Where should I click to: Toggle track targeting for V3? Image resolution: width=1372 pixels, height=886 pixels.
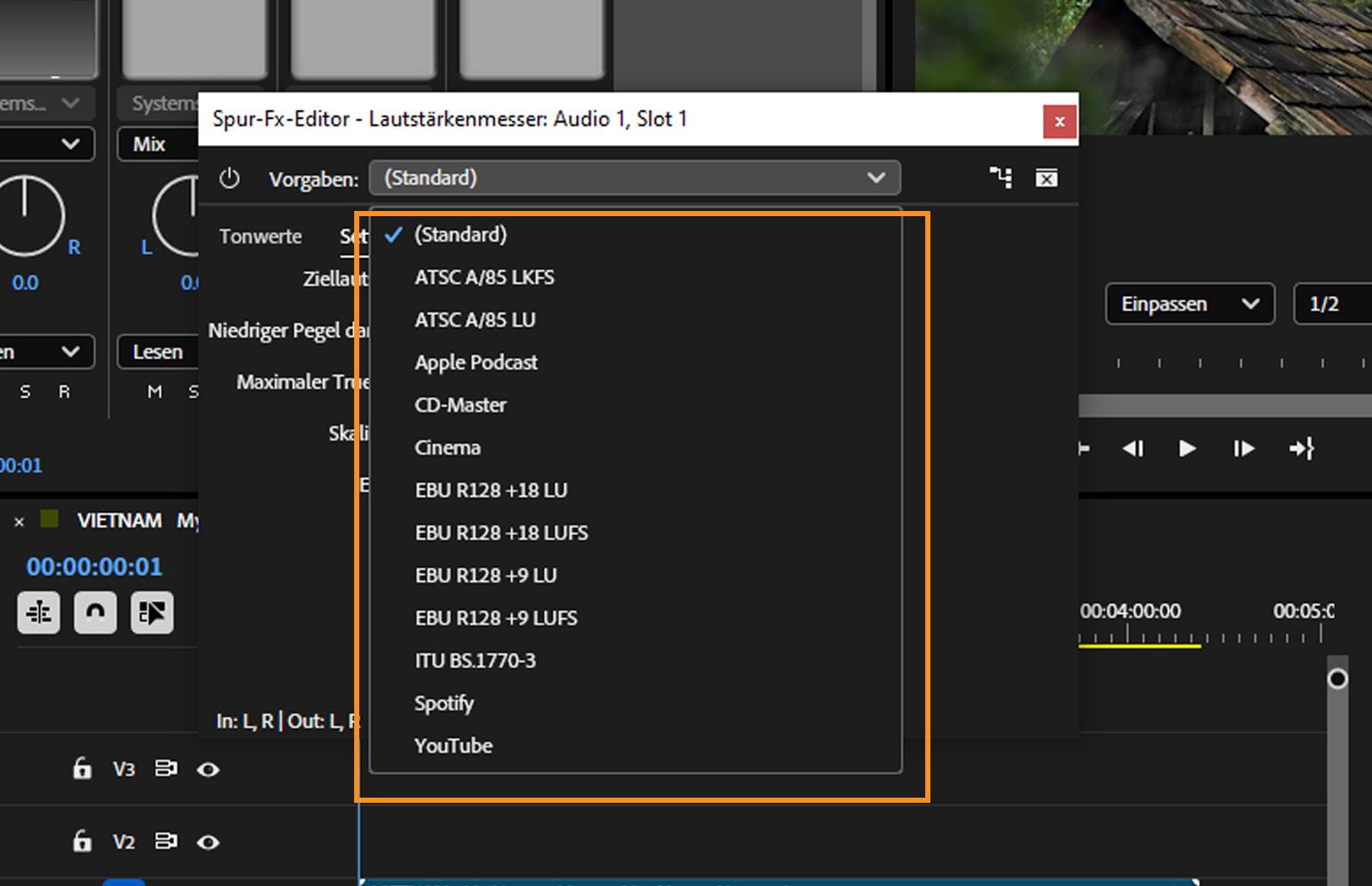124,769
